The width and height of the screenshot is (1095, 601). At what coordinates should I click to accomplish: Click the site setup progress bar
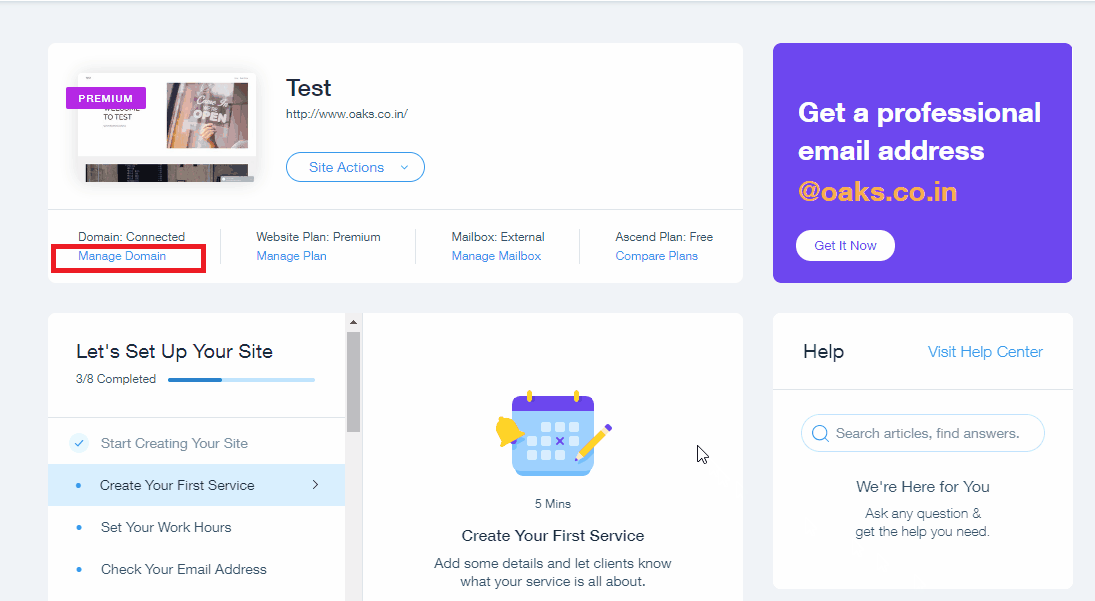241,380
